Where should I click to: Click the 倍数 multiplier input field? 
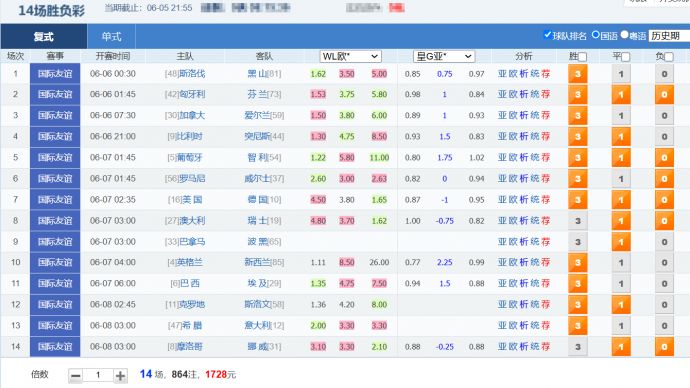click(98, 375)
